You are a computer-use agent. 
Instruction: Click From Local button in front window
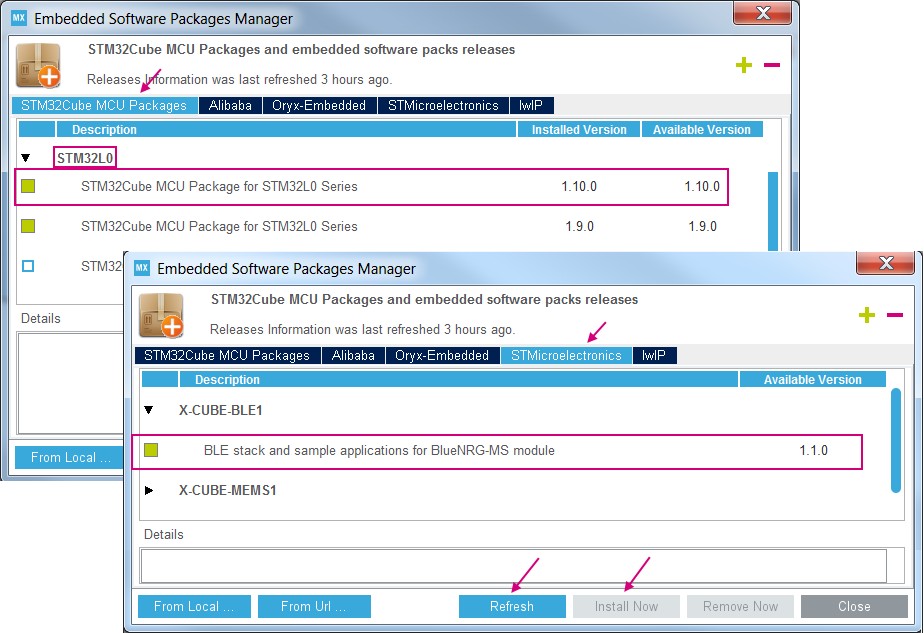pyautogui.click(x=194, y=606)
